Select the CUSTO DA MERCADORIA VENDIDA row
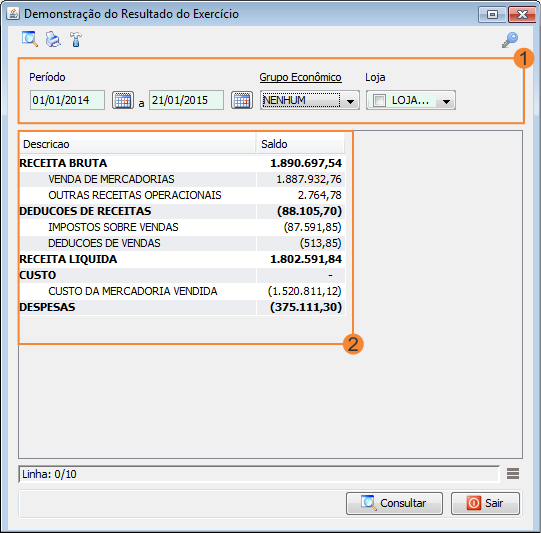541x533 pixels. [x=182, y=291]
